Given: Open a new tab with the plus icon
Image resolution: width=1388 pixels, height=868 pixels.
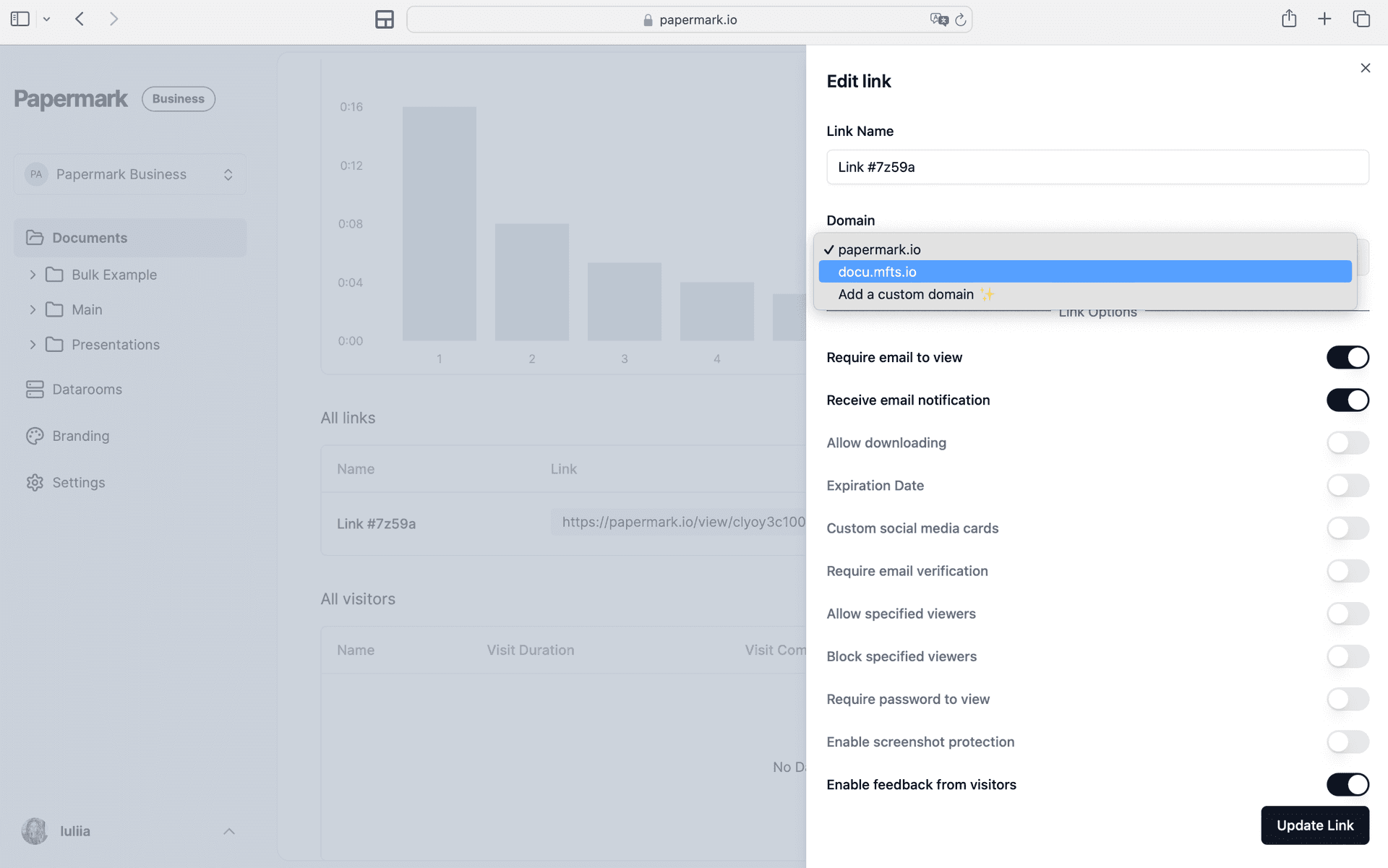Looking at the screenshot, I should pyautogui.click(x=1324, y=20).
